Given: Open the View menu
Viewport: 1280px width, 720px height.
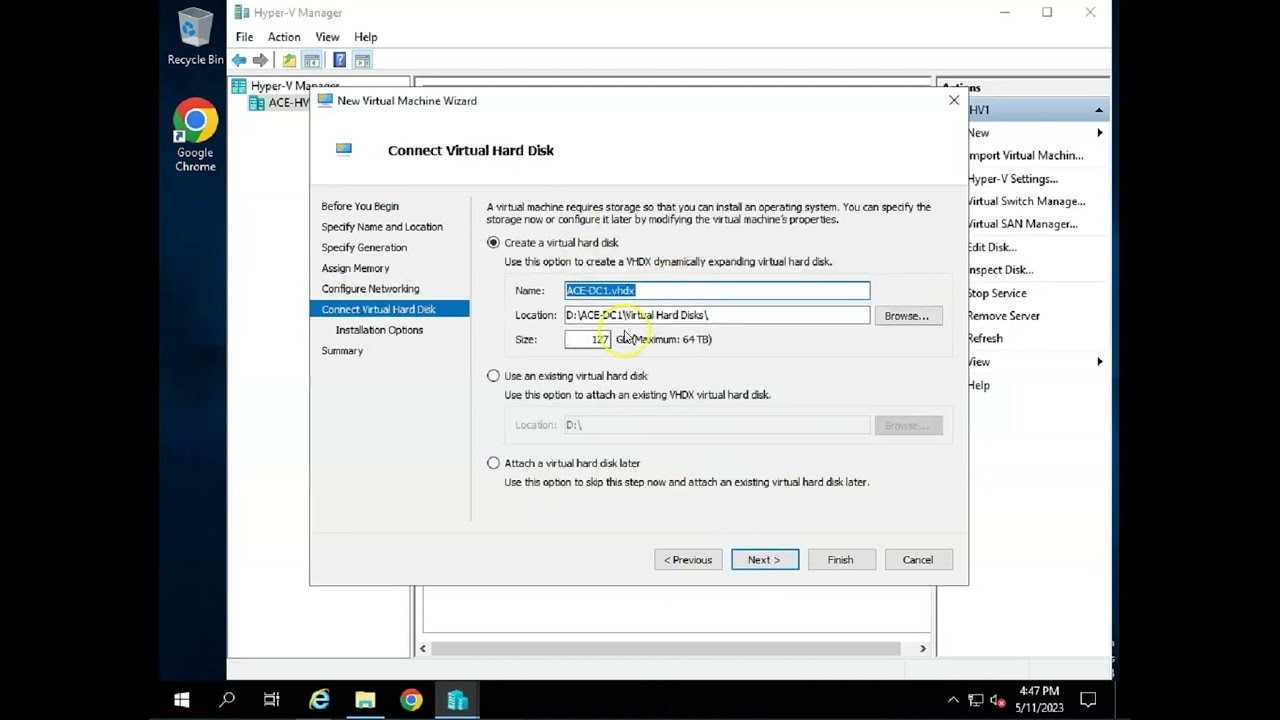Looking at the screenshot, I should tap(327, 37).
